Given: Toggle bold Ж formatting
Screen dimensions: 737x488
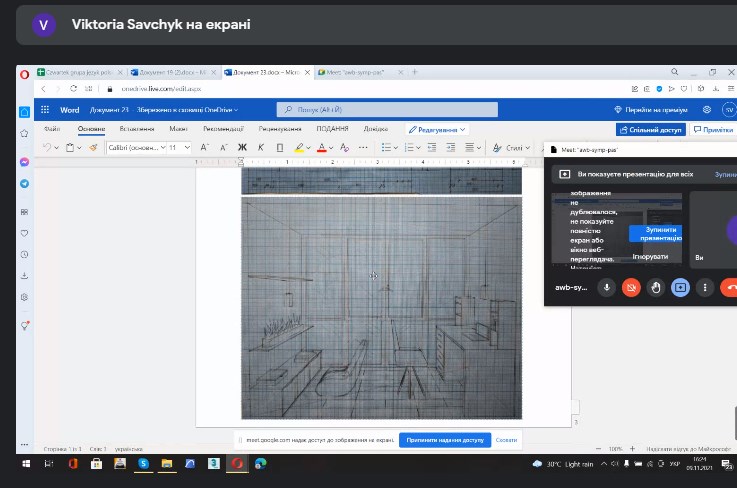Looking at the screenshot, I should (242, 148).
